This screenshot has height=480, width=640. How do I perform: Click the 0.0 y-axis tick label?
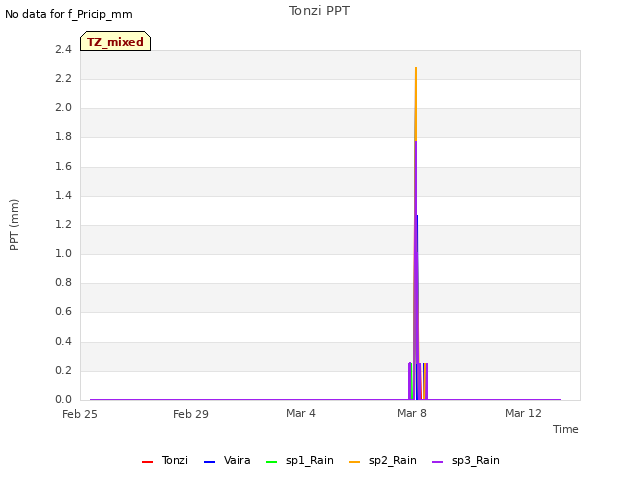point(63,399)
